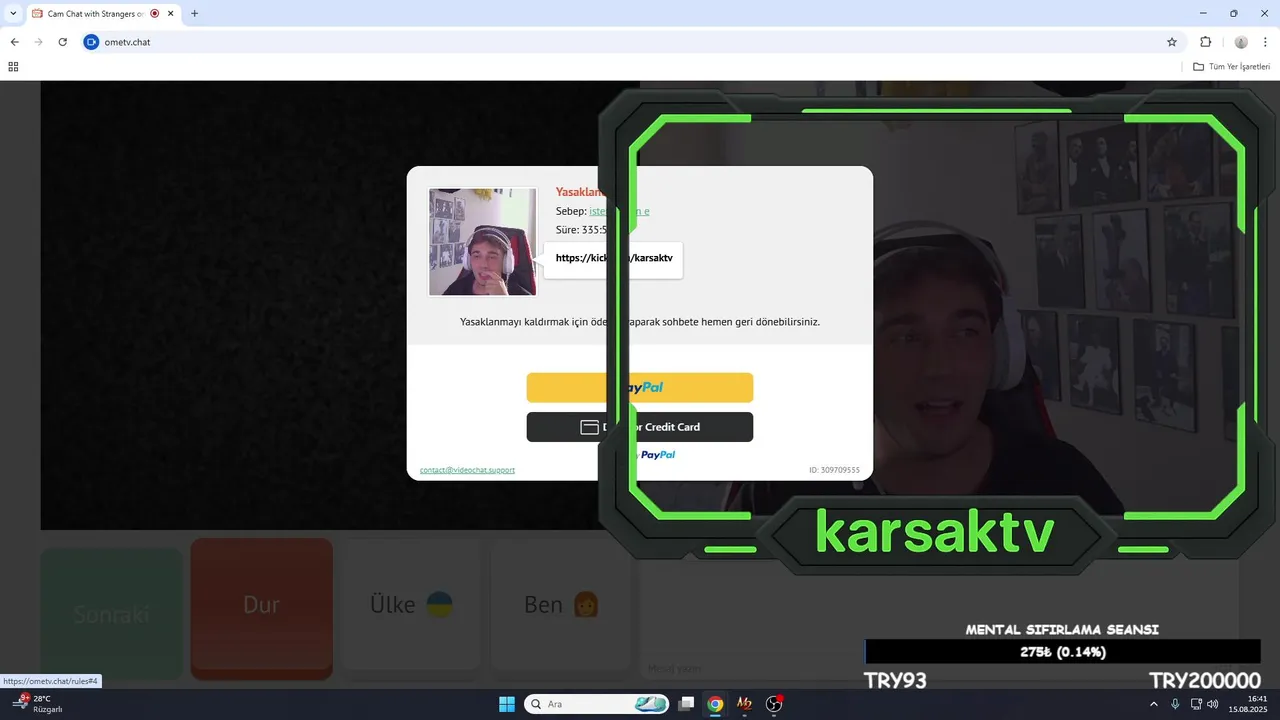Click the red Dur button
Screen dimensions: 1280x720
tap(261, 605)
